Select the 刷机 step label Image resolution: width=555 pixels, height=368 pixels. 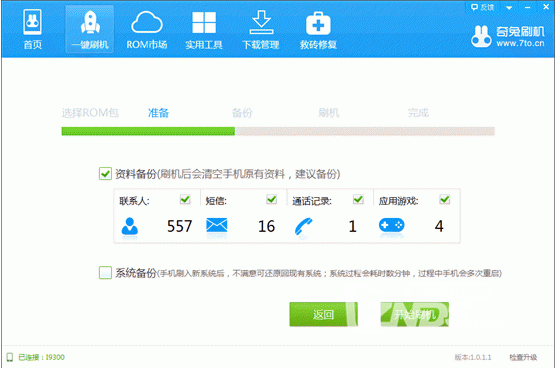pyautogui.click(x=328, y=113)
